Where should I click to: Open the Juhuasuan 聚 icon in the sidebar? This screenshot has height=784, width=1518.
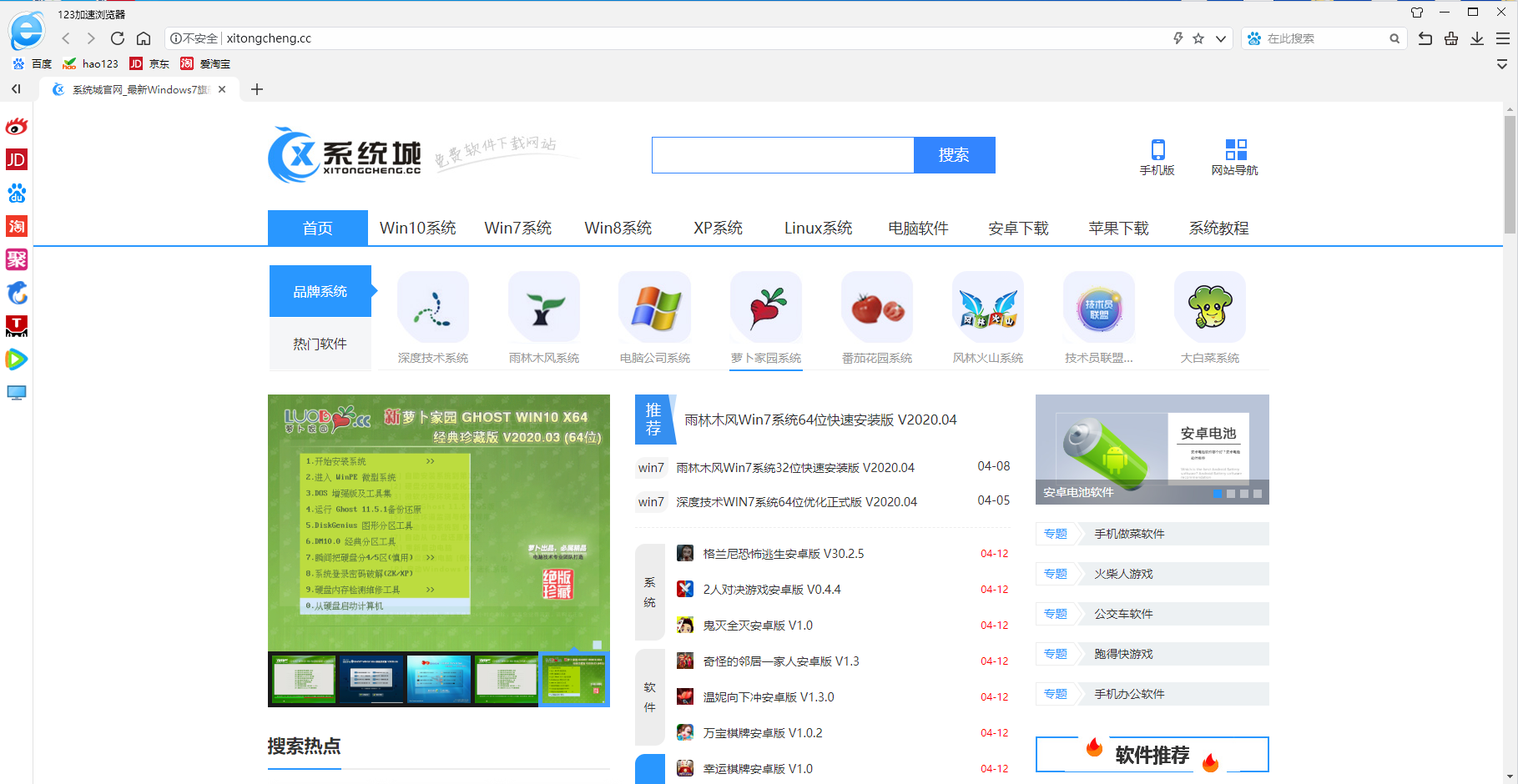pyautogui.click(x=17, y=259)
